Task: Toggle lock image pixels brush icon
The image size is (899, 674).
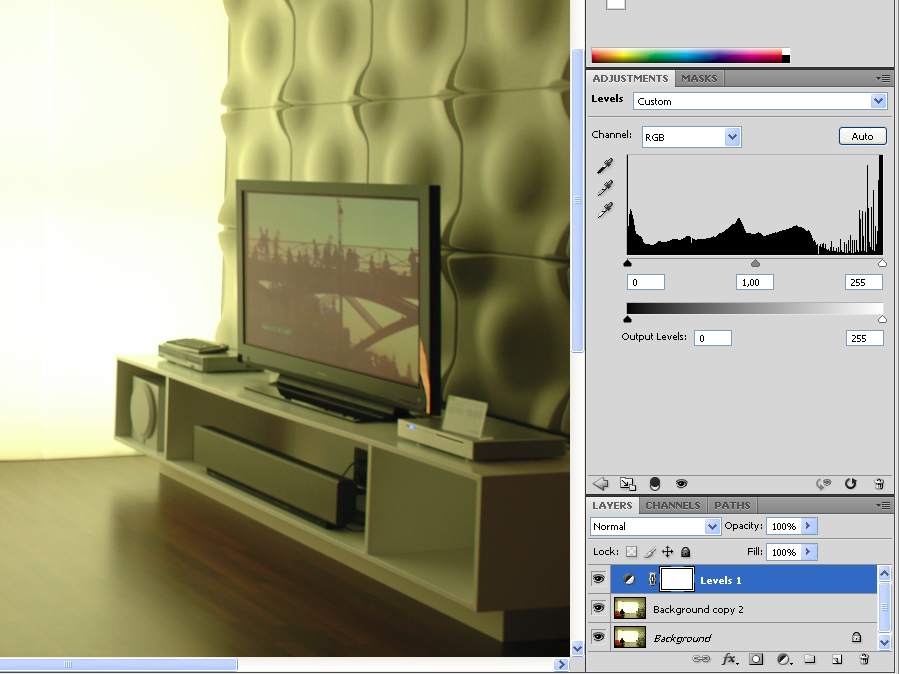Action: tap(650, 552)
